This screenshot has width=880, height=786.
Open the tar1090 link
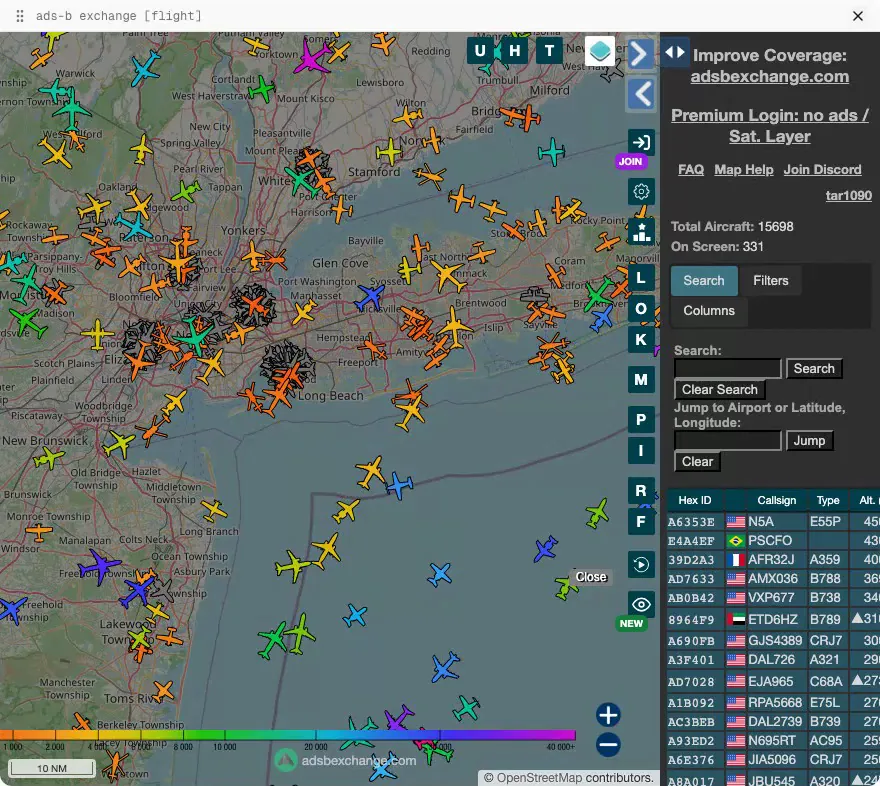click(849, 195)
